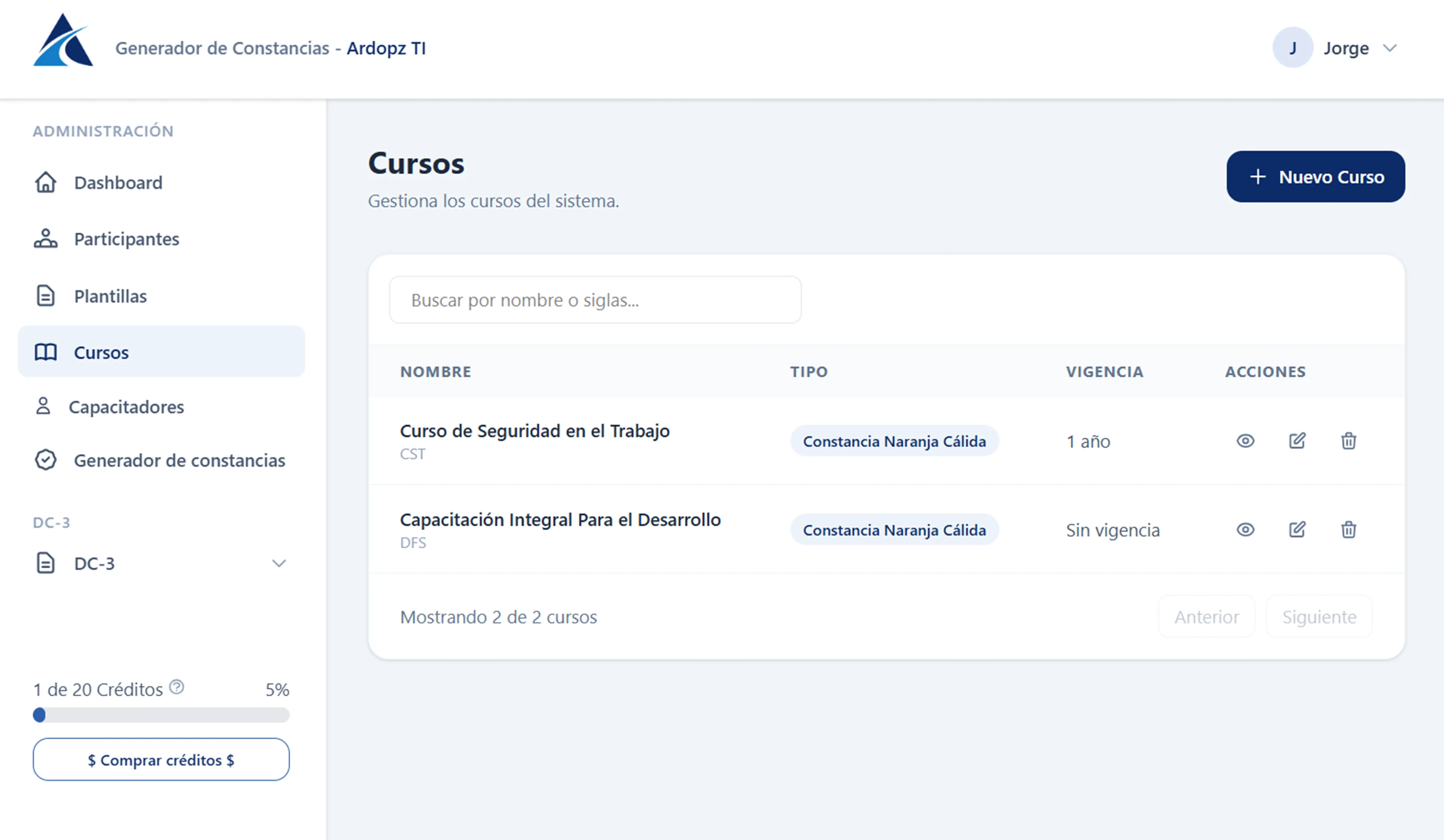Click the Nuevo Curso button
Viewport: 1444px width, 840px height.
tap(1316, 177)
